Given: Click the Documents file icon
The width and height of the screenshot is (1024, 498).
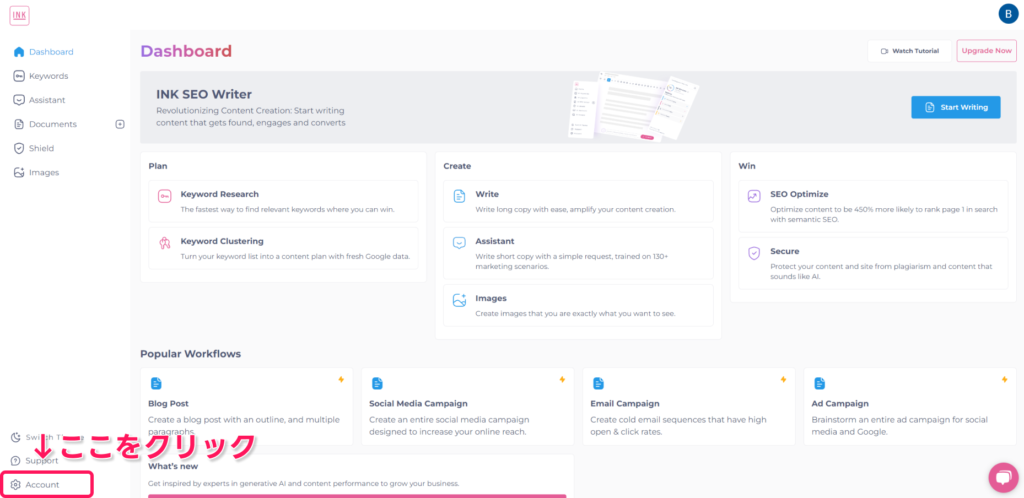Looking at the screenshot, I should [19, 124].
